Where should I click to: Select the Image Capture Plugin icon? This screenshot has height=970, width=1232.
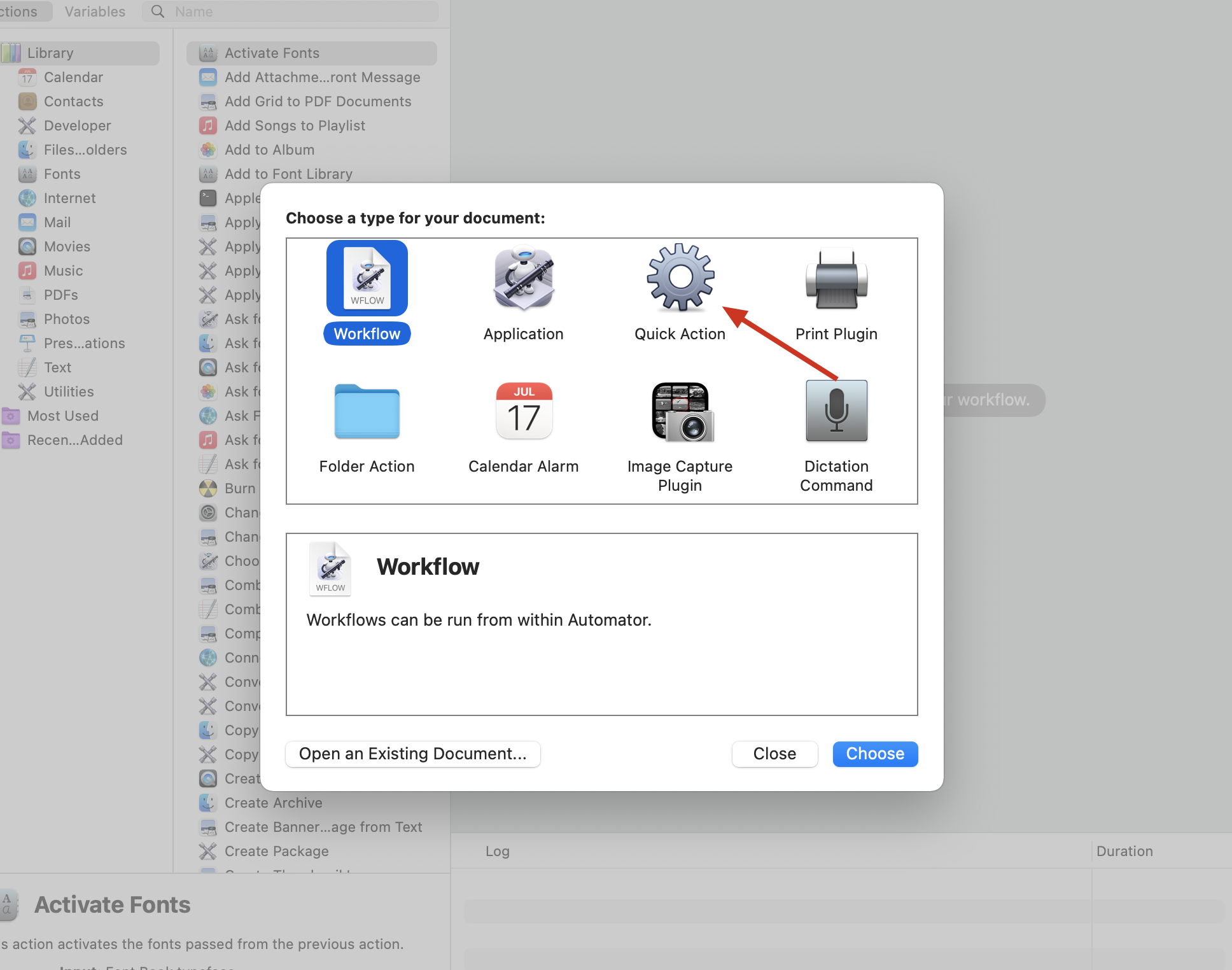(680, 412)
